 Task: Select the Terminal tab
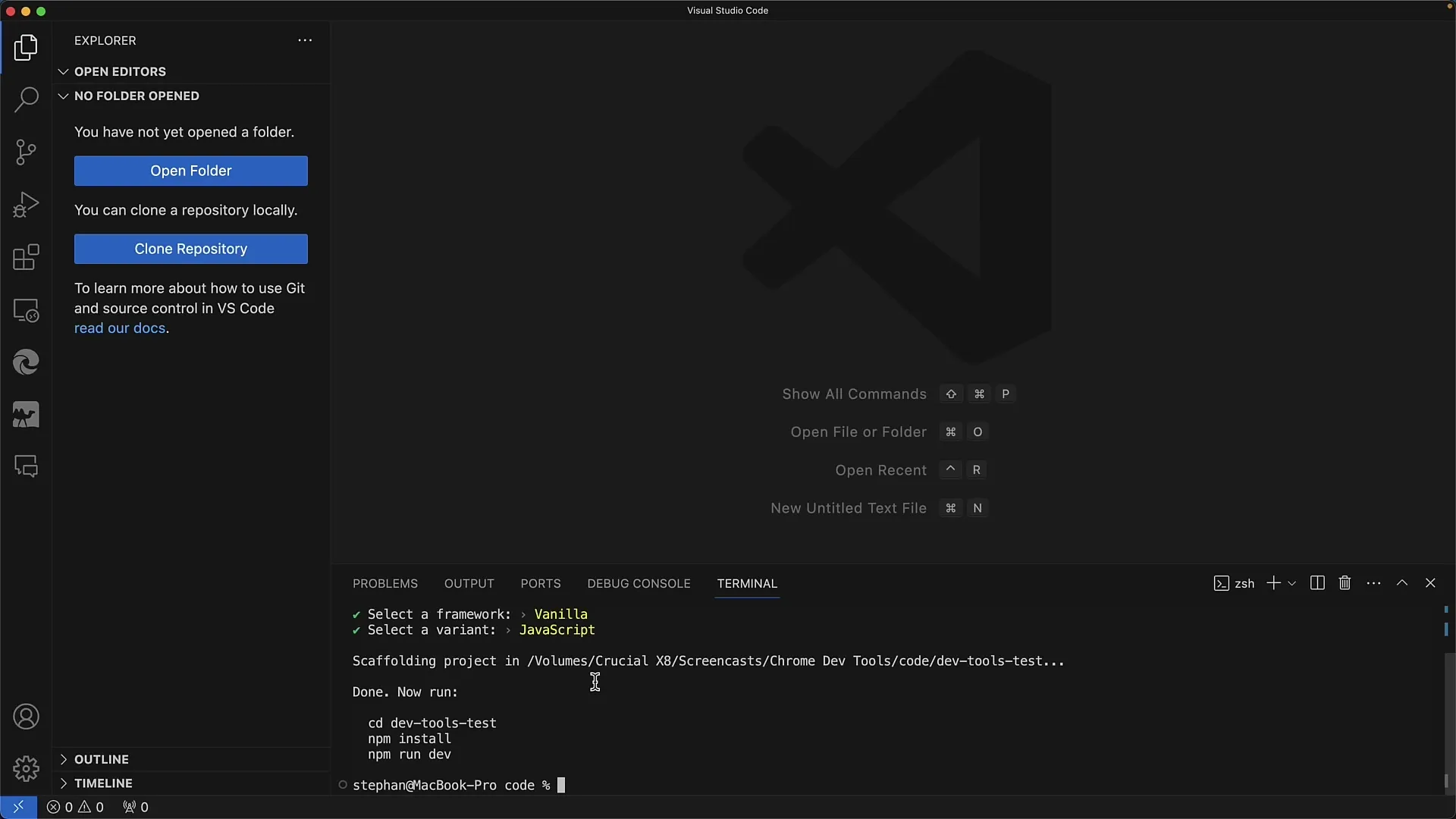tap(747, 583)
